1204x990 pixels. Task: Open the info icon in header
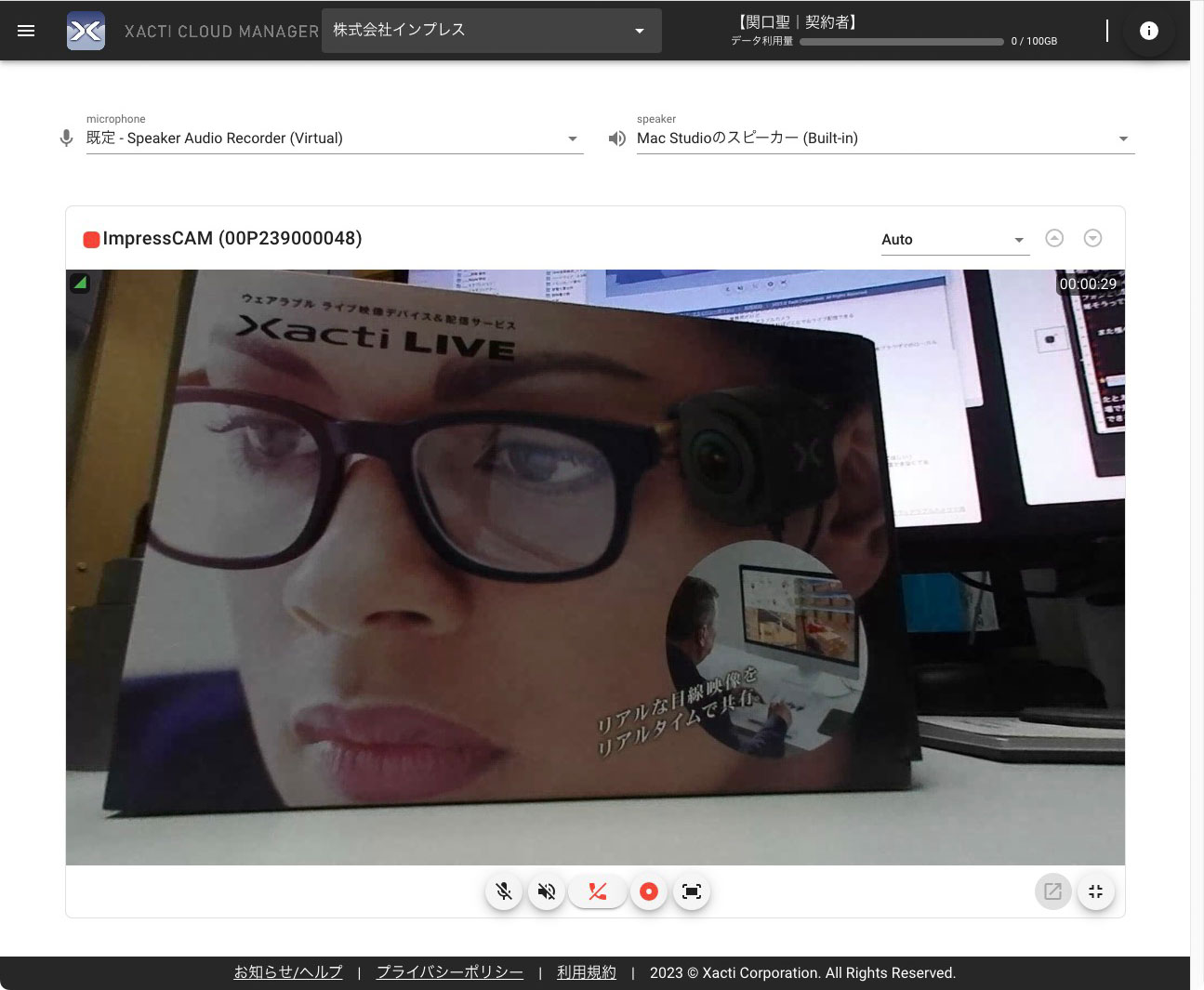pos(1149,31)
